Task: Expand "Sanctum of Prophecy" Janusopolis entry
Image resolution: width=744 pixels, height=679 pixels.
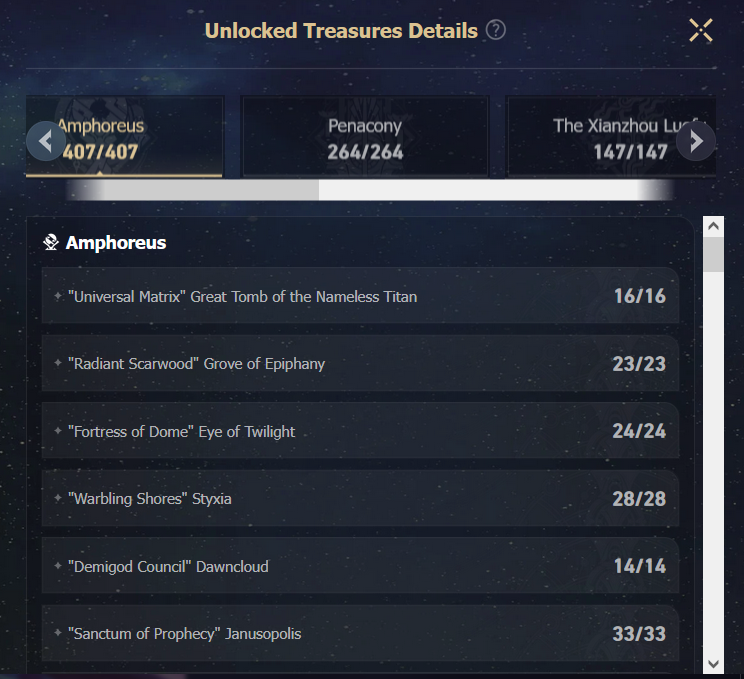Action: [360, 633]
